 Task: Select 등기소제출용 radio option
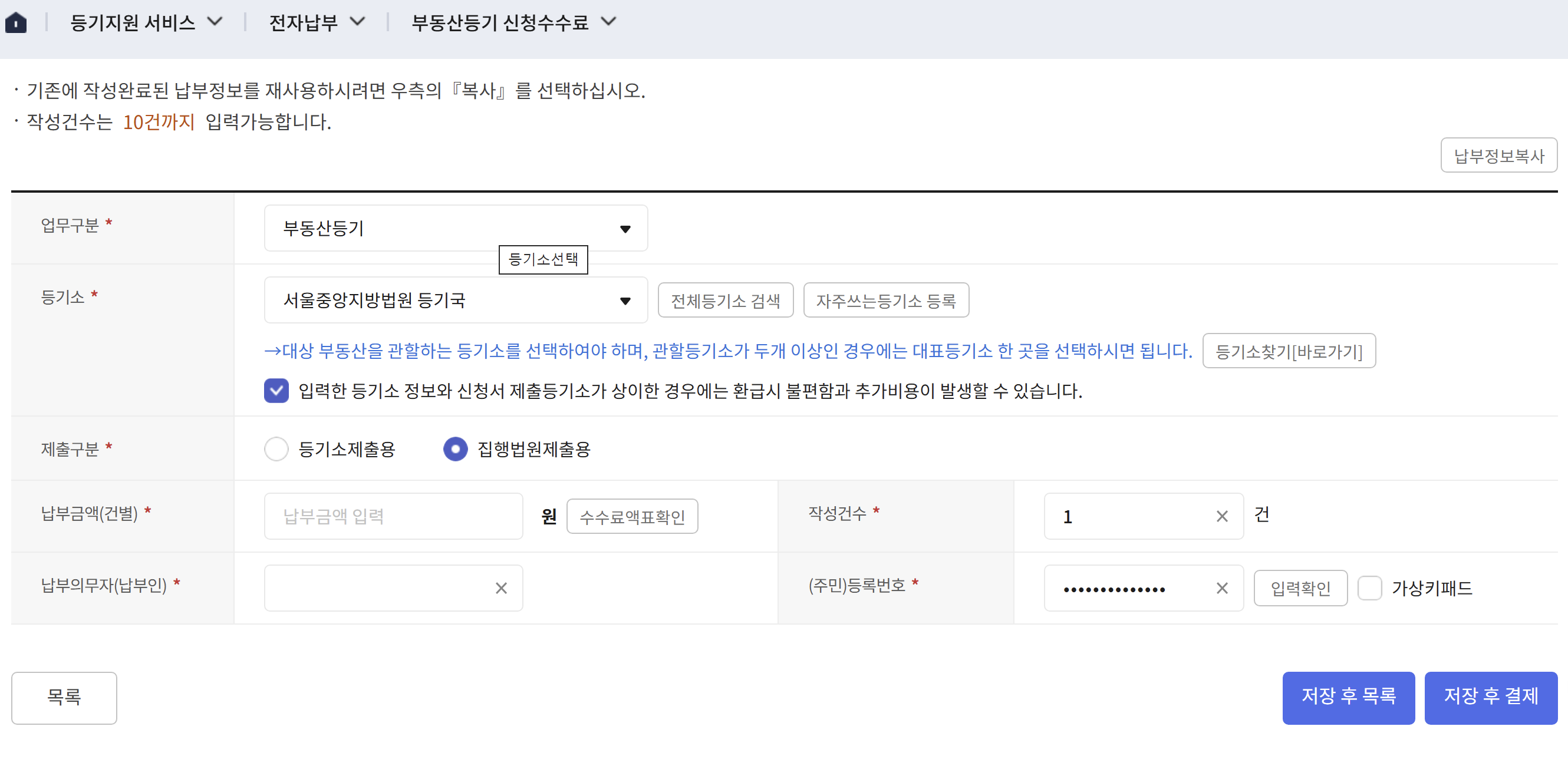pyautogui.click(x=276, y=449)
